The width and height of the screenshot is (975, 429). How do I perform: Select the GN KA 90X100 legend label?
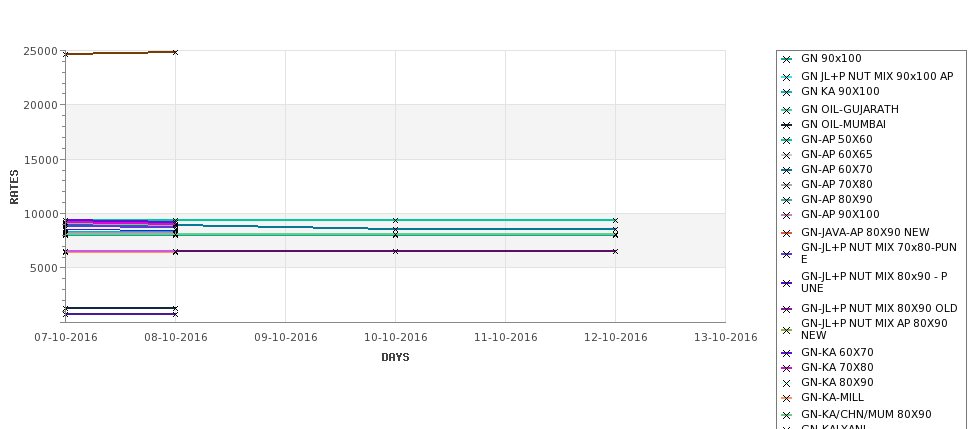click(x=840, y=91)
